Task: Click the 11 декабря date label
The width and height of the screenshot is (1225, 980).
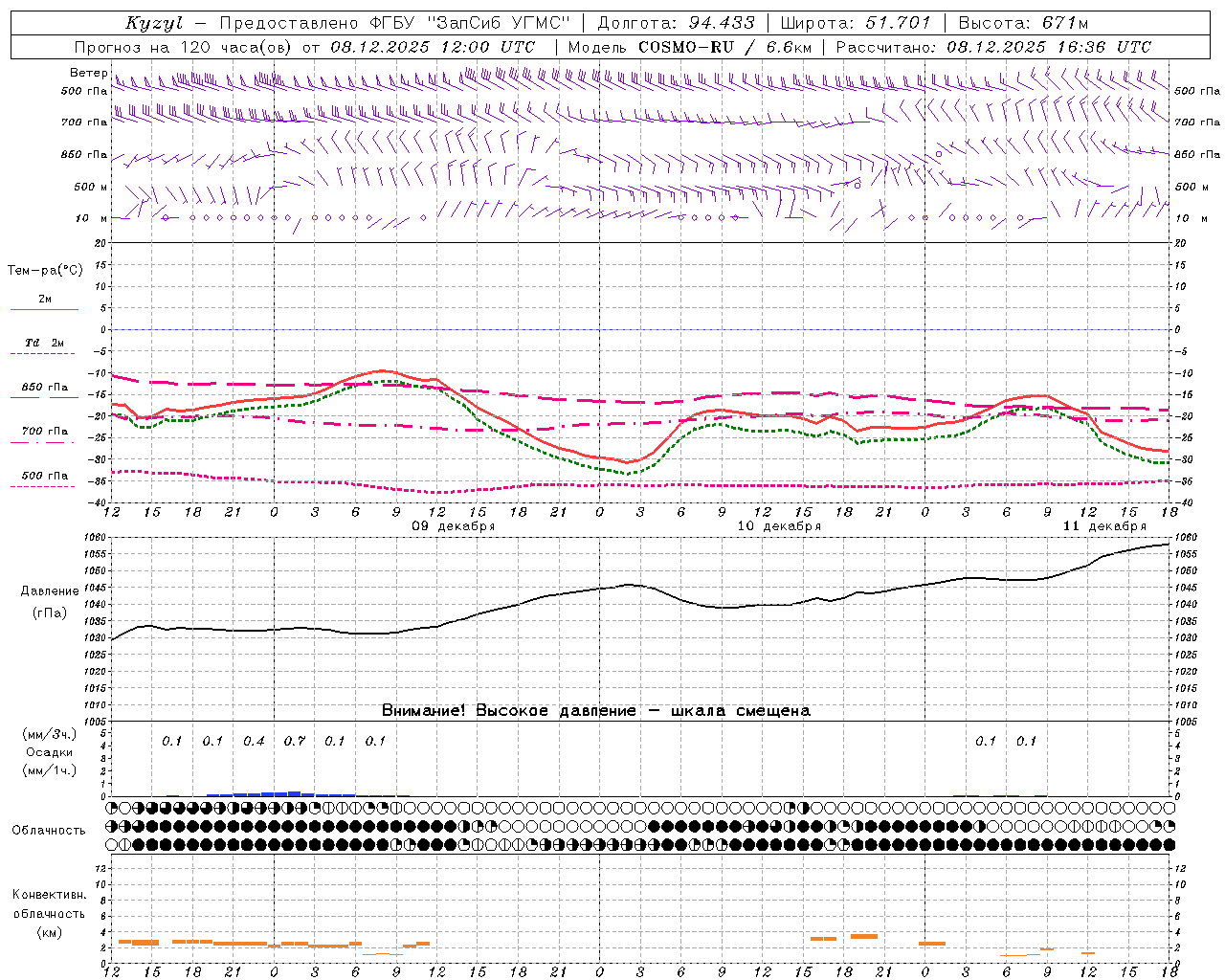Action: click(x=1104, y=526)
